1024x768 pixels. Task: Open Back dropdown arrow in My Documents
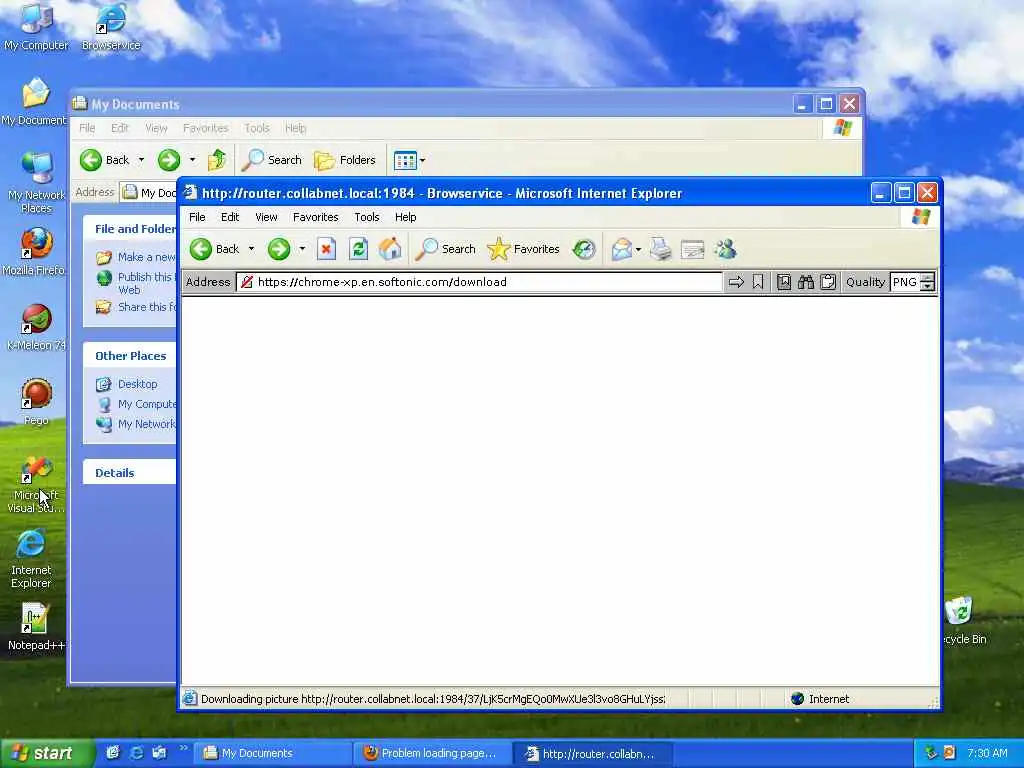[141, 160]
